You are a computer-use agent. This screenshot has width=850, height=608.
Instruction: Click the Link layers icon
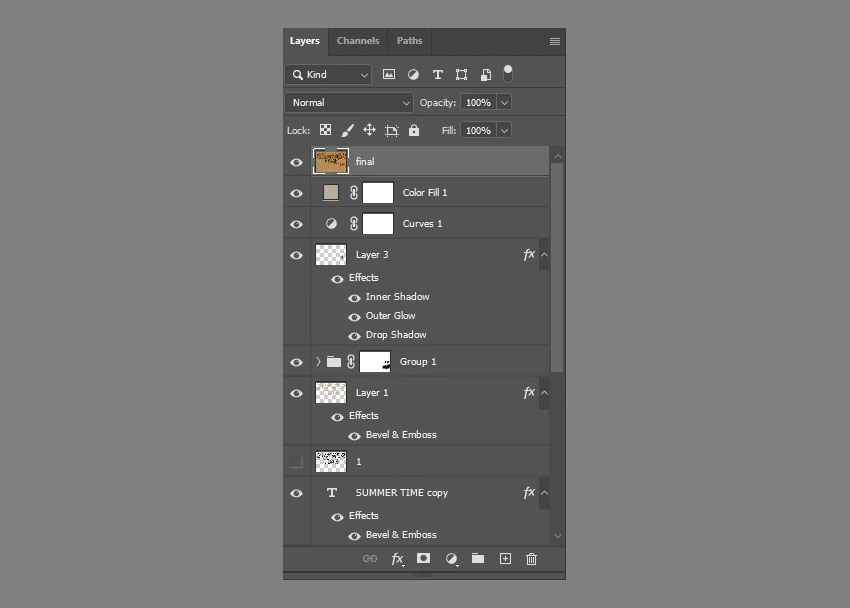(x=368, y=559)
